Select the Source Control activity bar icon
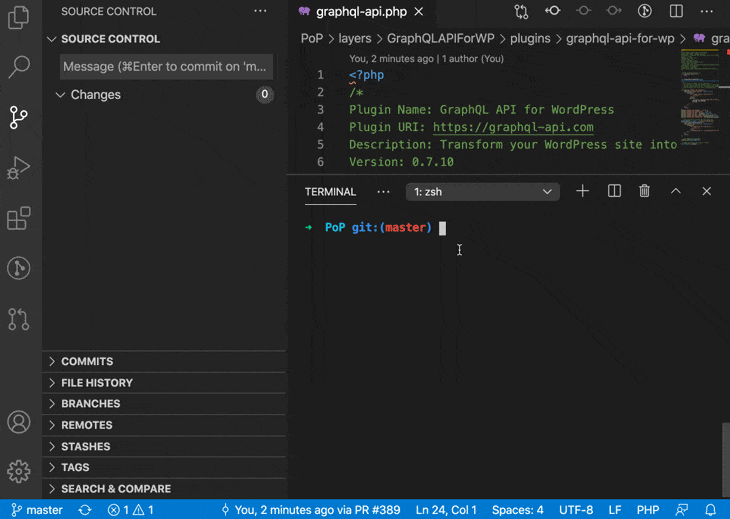The height and width of the screenshot is (519, 730). point(19,117)
